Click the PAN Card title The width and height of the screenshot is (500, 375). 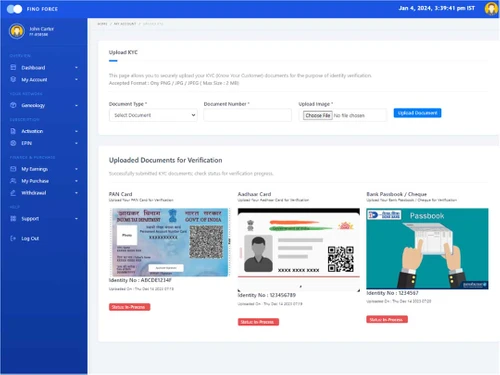[121, 194]
